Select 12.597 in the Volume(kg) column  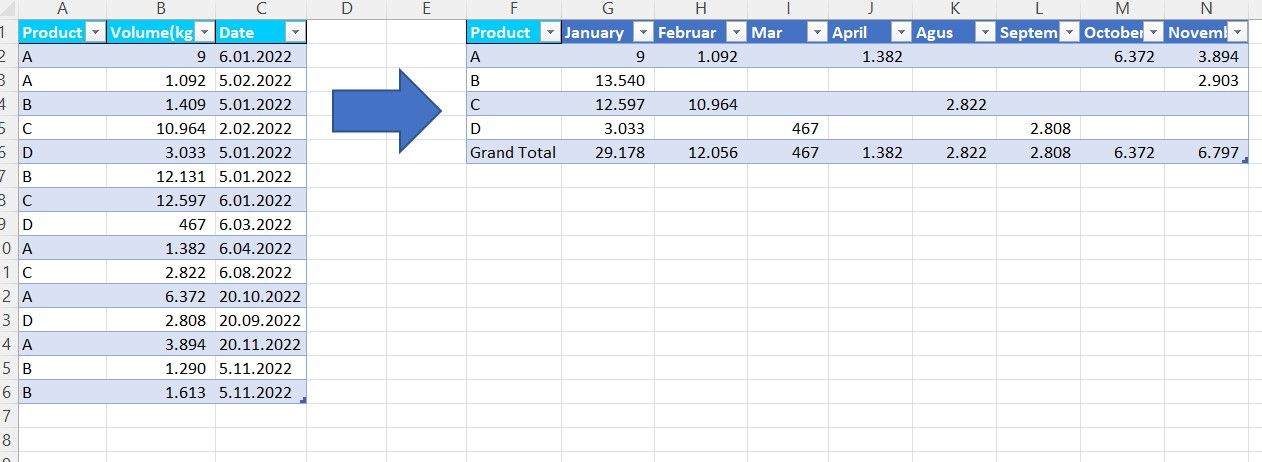tap(161, 201)
